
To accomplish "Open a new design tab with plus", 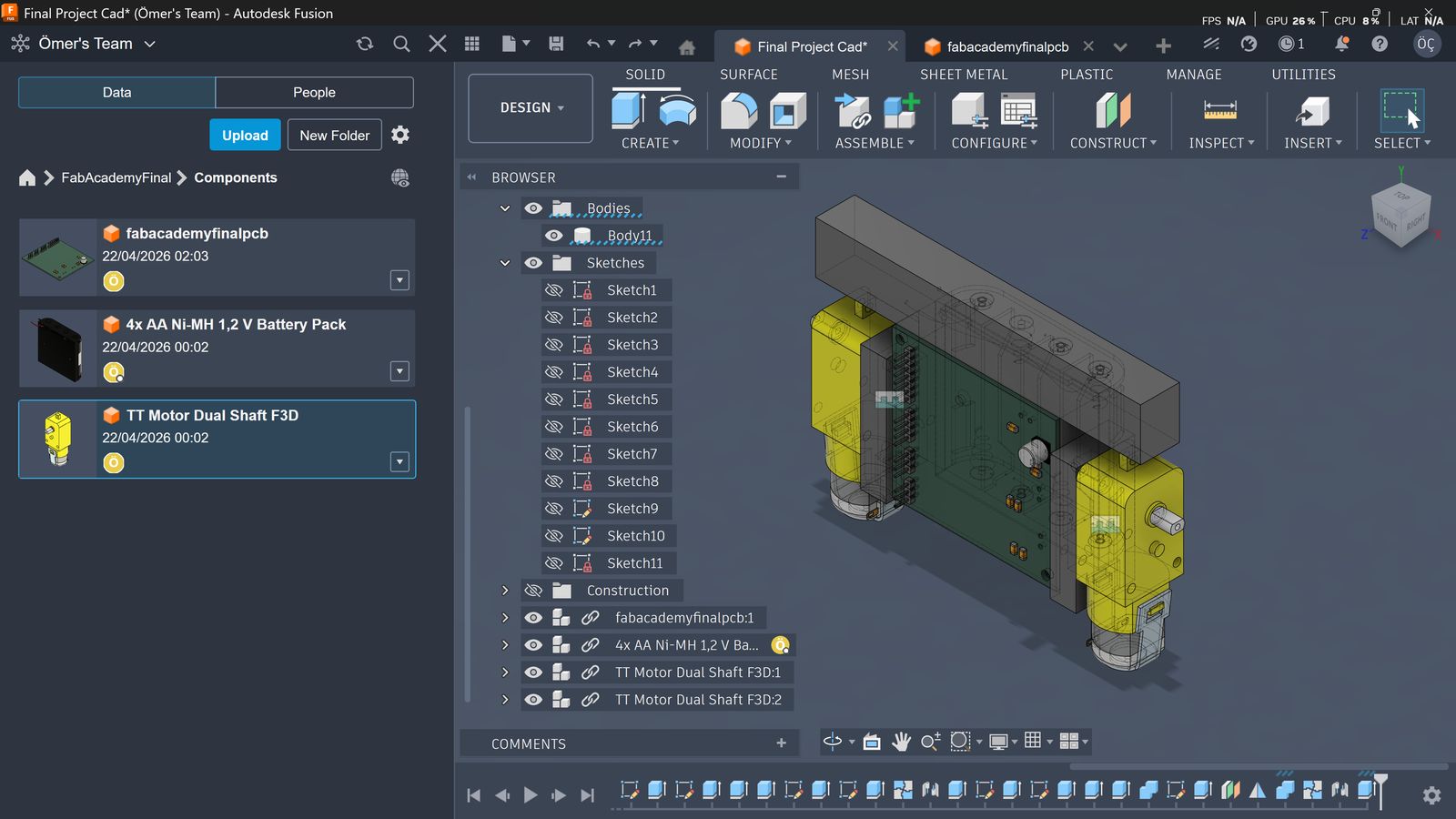I will click(x=1163, y=46).
